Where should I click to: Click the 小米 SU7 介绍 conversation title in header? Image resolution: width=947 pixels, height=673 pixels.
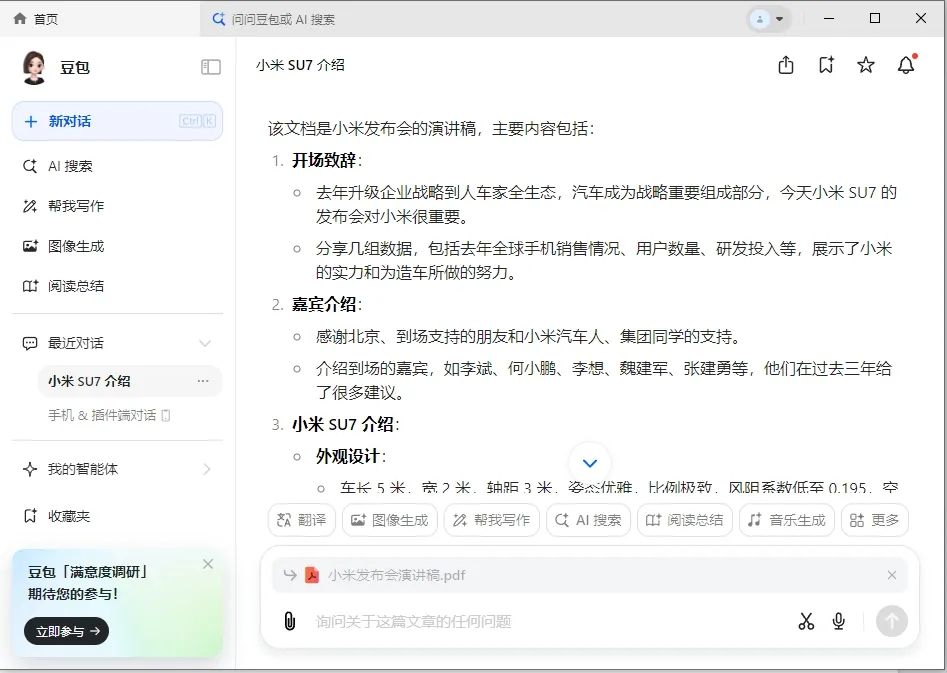pos(300,65)
